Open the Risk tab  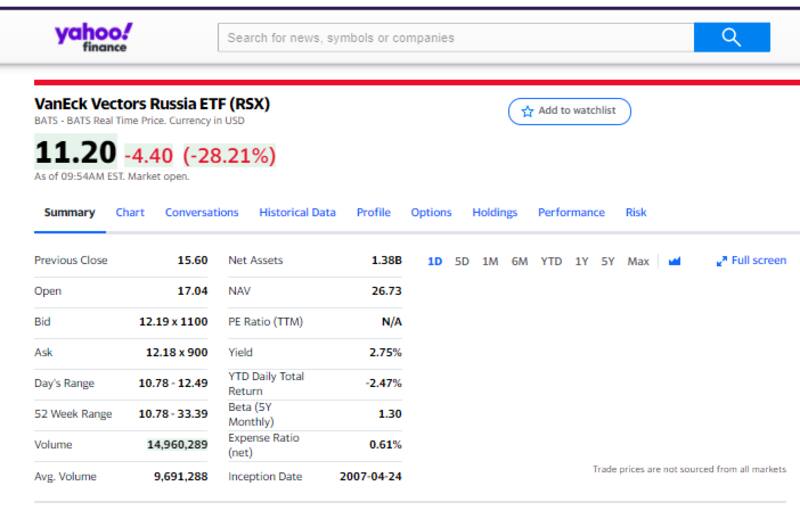point(636,212)
